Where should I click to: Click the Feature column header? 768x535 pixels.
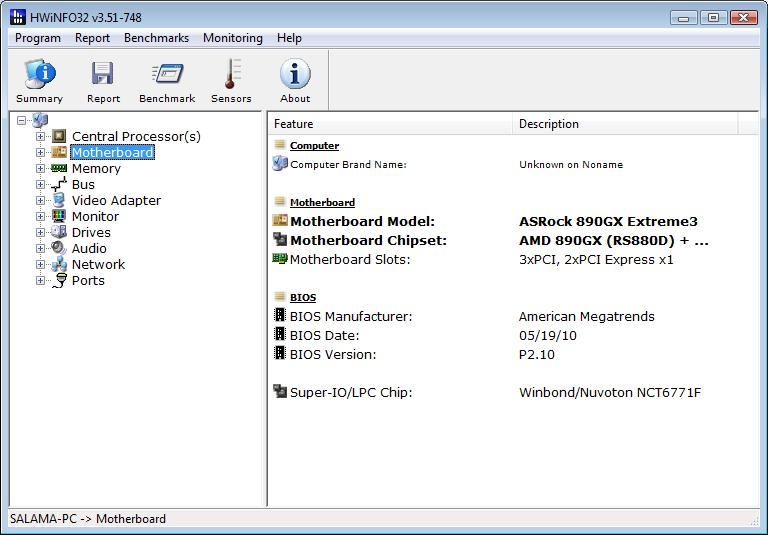[390, 123]
